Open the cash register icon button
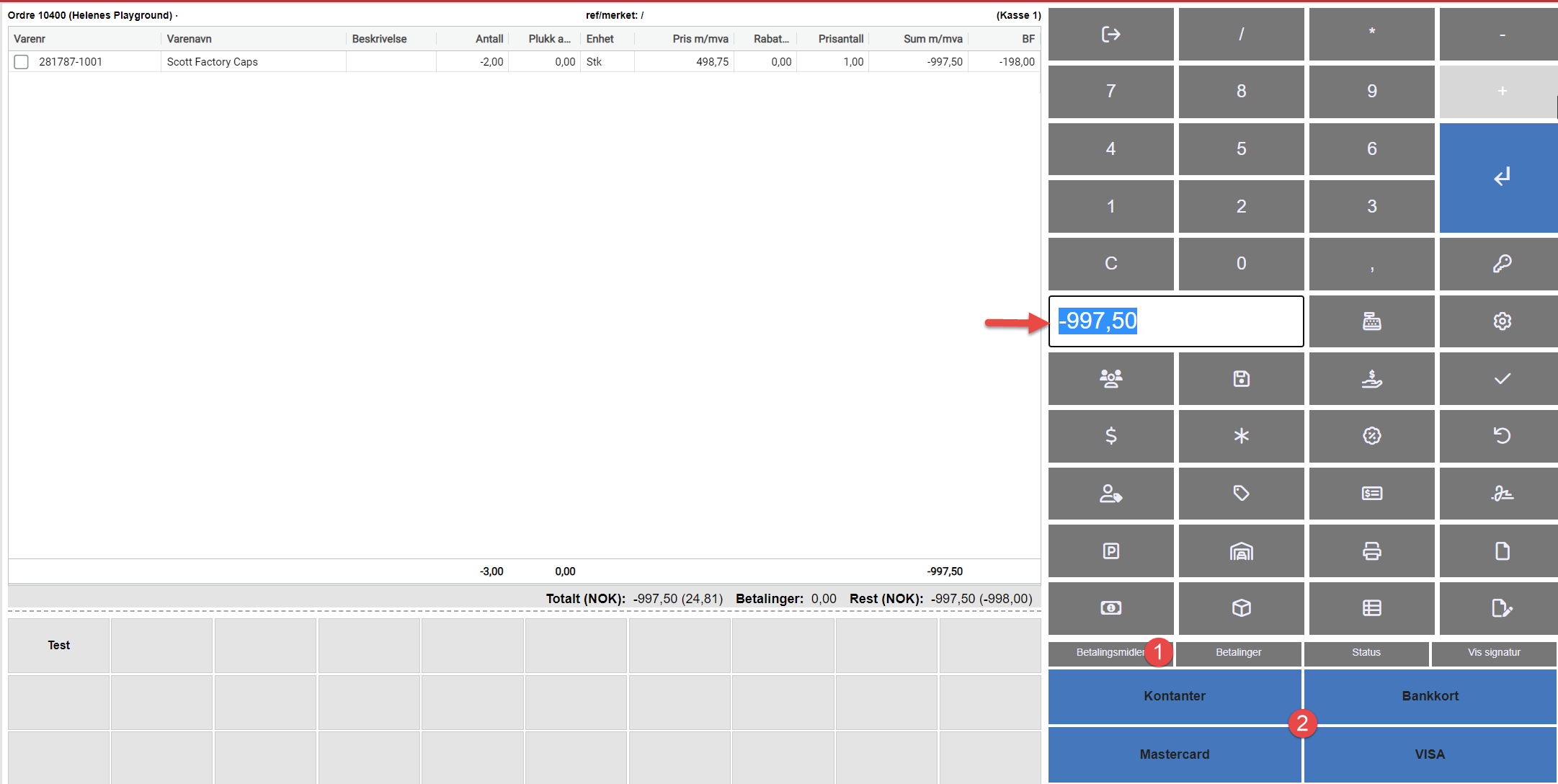The image size is (1558, 784). coord(1371,321)
